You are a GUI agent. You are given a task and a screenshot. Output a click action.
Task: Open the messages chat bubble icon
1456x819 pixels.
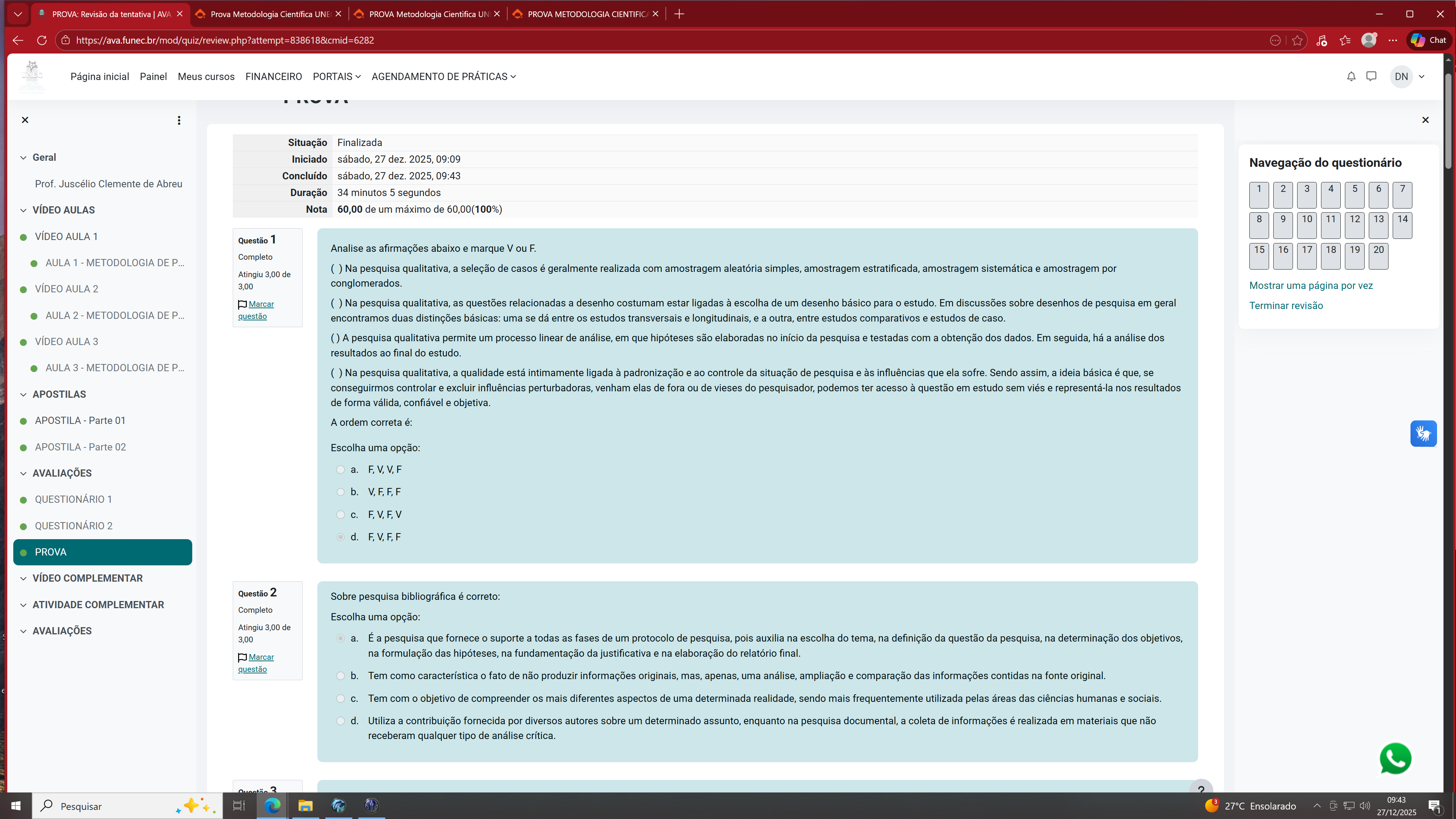tap(1371, 76)
